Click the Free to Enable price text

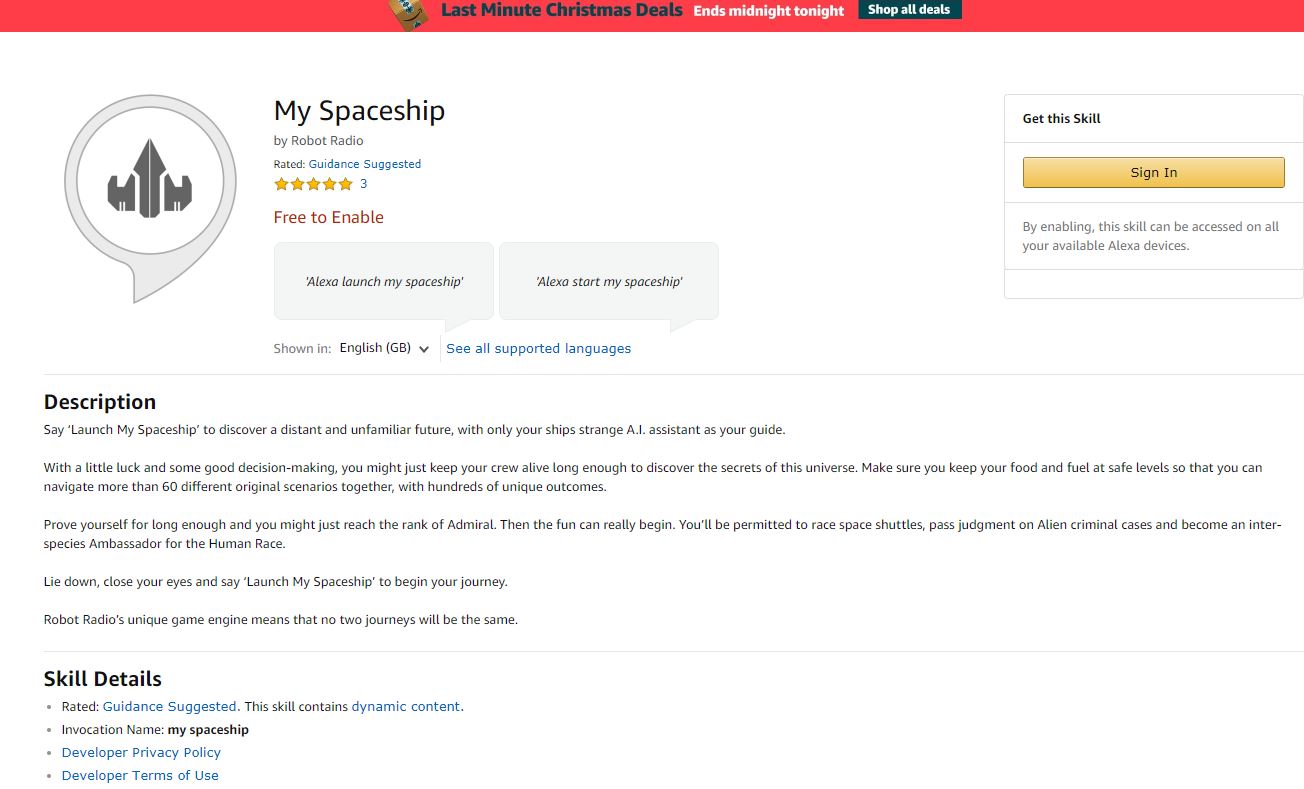pos(328,217)
